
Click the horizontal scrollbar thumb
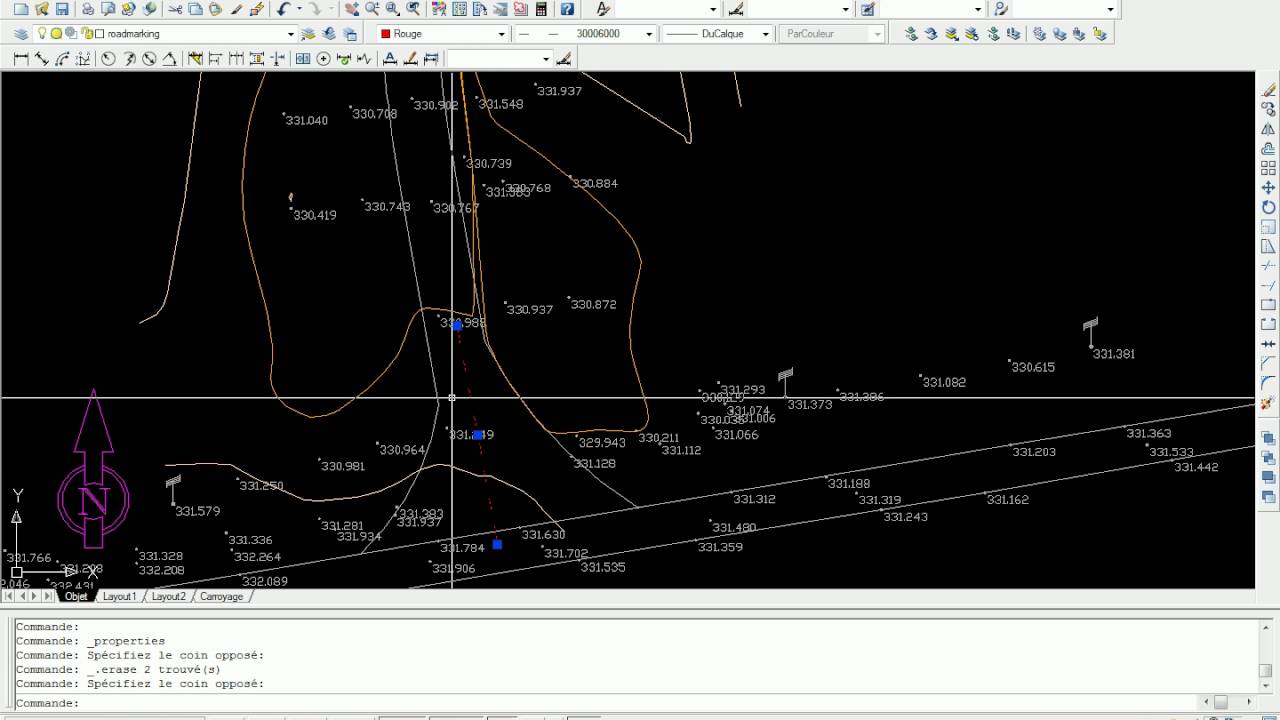pyautogui.click(x=1221, y=702)
